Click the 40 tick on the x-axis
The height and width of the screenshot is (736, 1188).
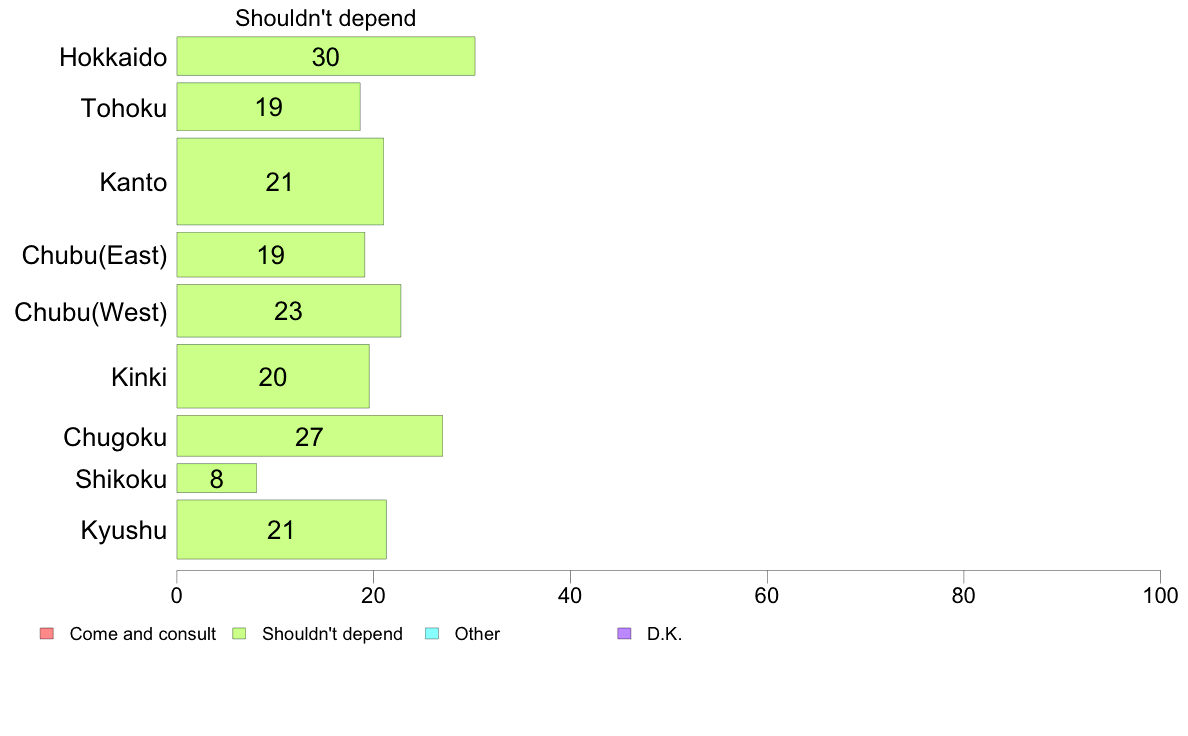pos(570,596)
